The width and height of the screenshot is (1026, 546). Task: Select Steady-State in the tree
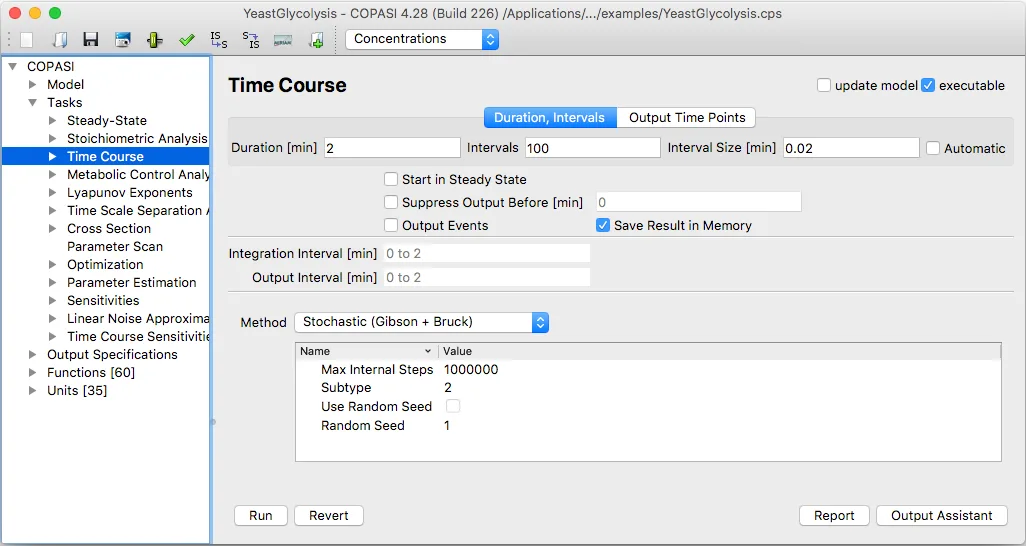pos(107,120)
